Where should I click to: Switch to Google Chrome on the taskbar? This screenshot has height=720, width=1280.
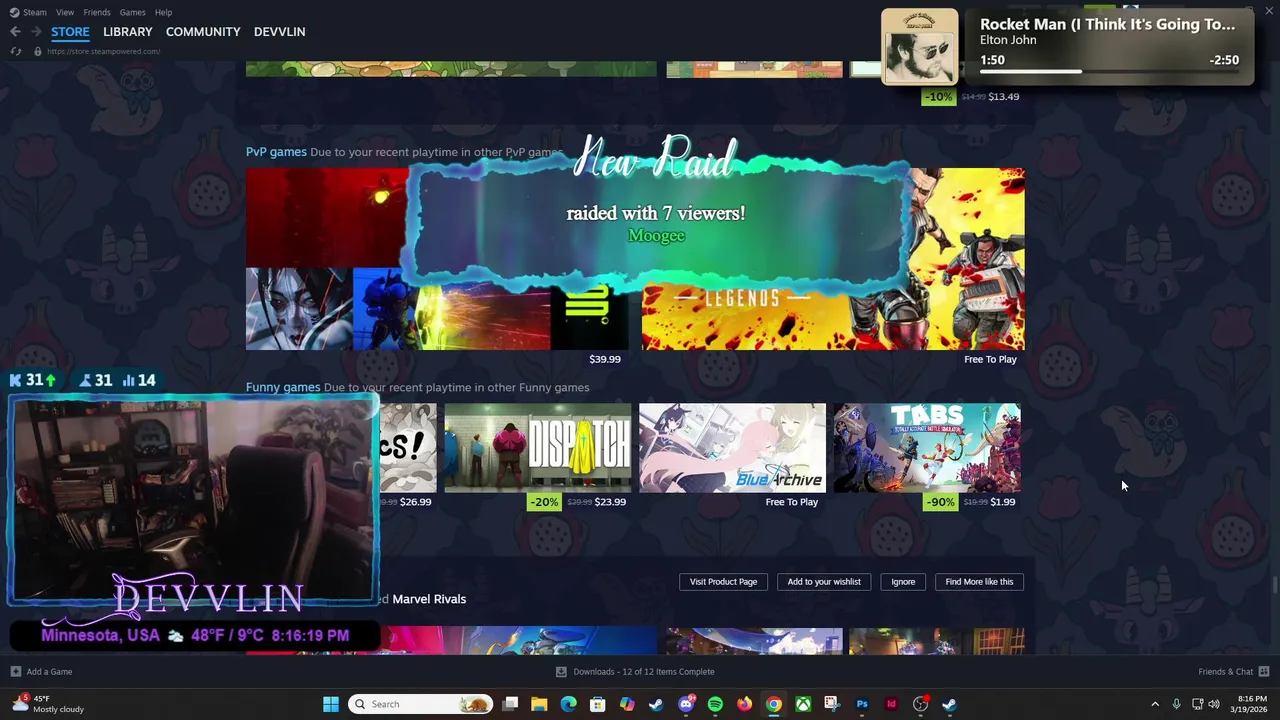pos(774,704)
